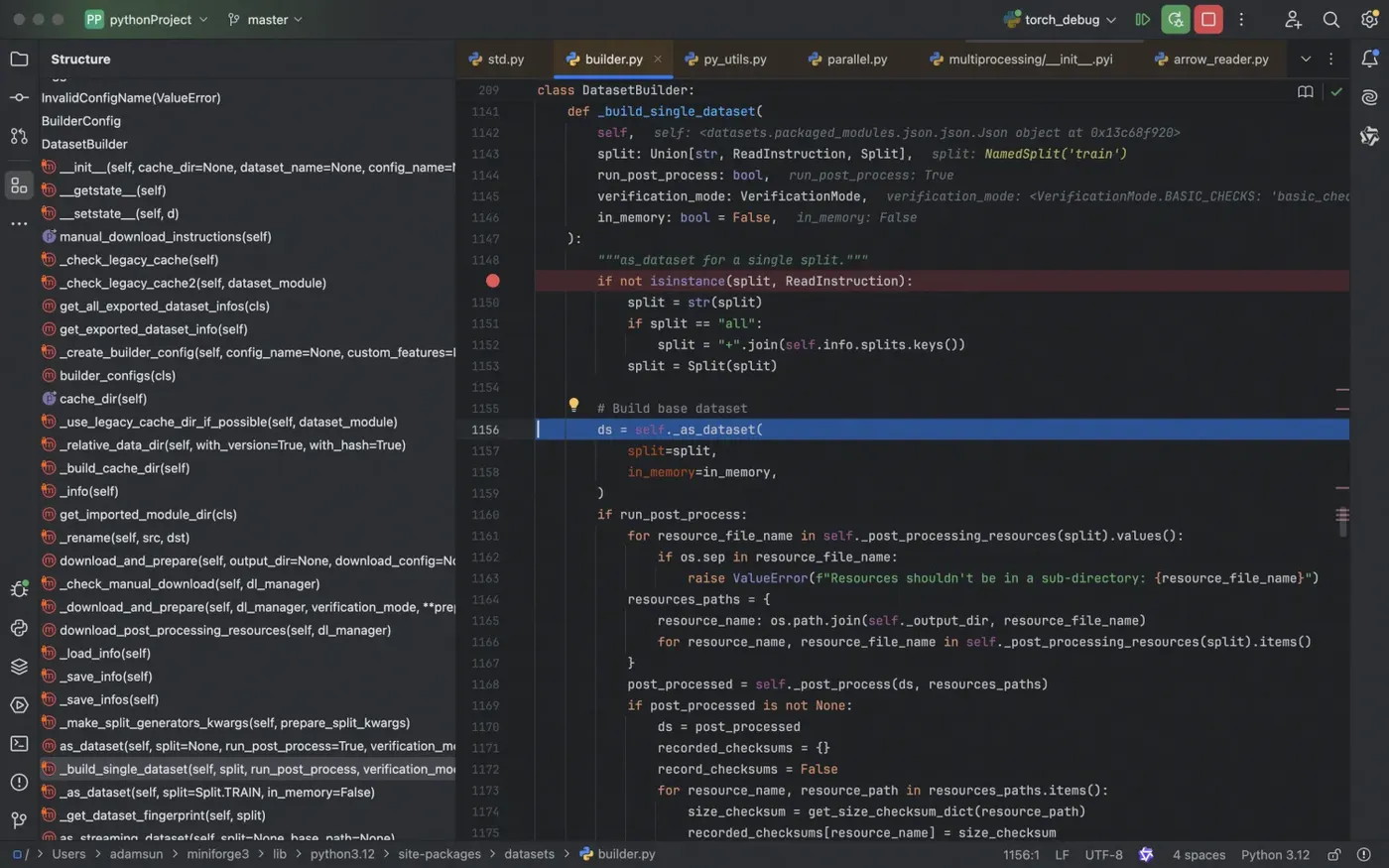Click the site-packages breadcrumb
The height and width of the screenshot is (868, 1389).
click(440, 854)
